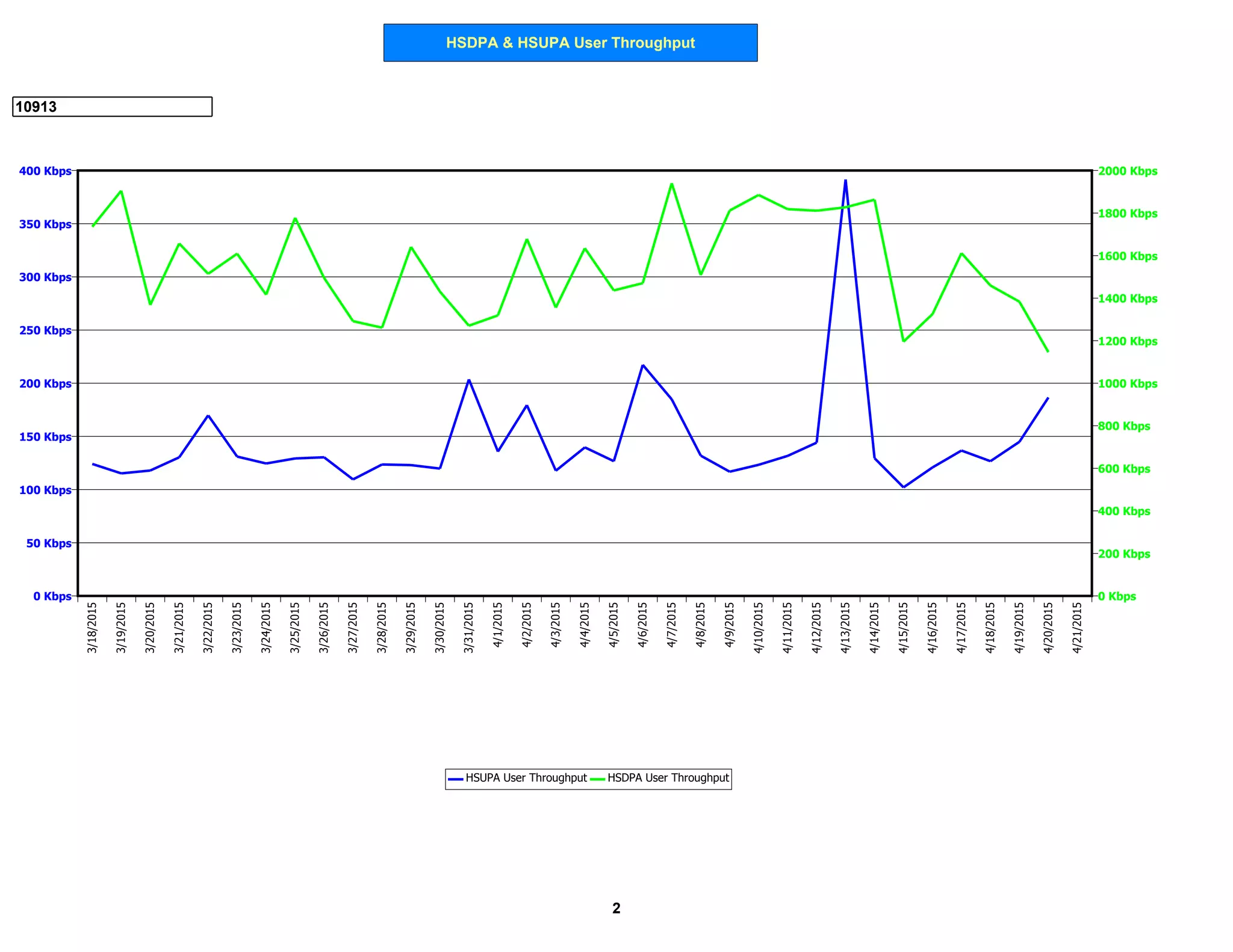The image size is (1233, 952).
Task: Click the '800 Kbps' right axis label
Action: (x=1125, y=426)
